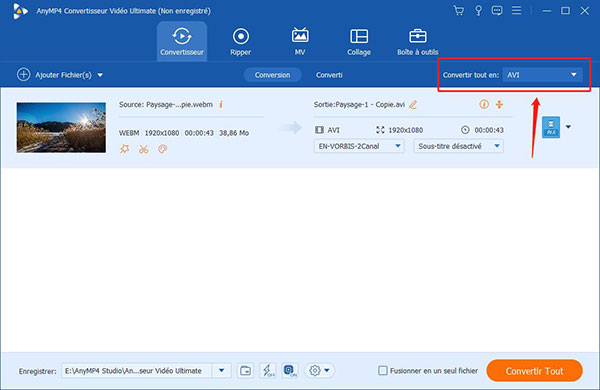The height and width of the screenshot is (390, 600).
Task: Rename output with the pencil icon
Action: coord(413,104)
